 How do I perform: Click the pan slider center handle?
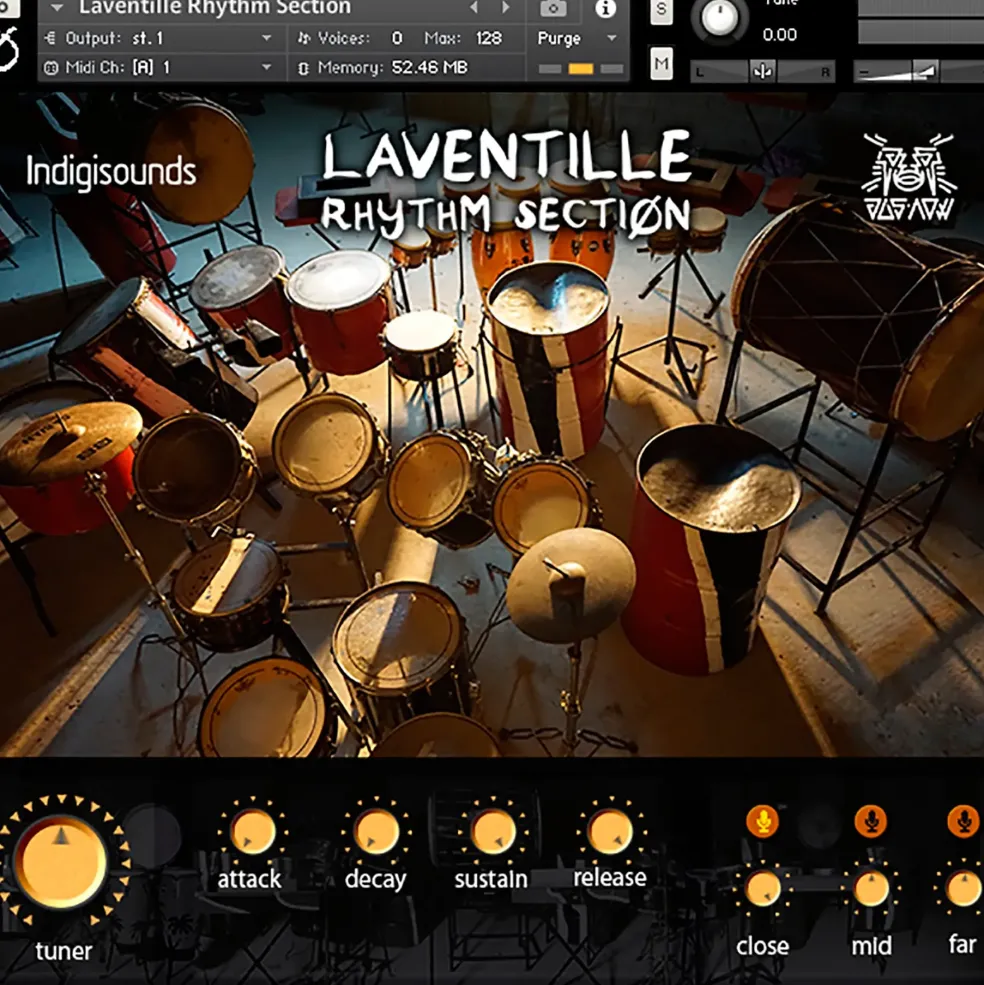click(x=762, y=72)
